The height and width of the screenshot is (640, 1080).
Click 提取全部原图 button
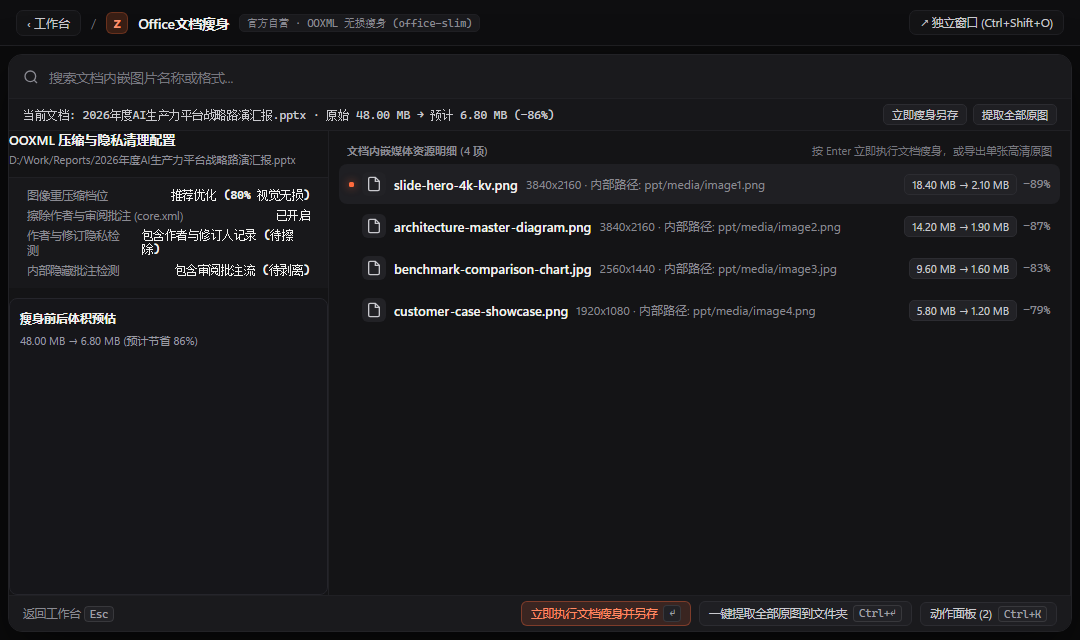pos(1015,115)
